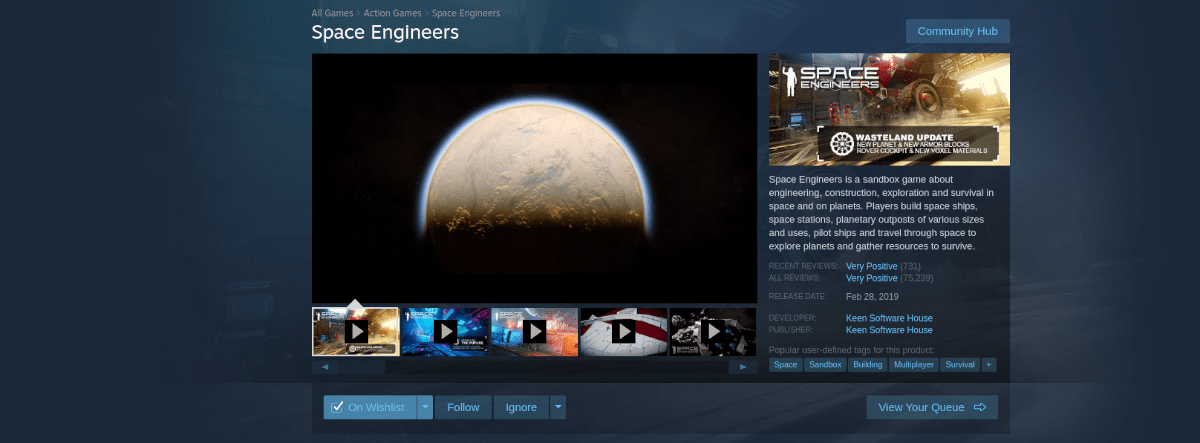1200x443 pixels.
Task: Play the fourth trailer thumbnail with white ship
Action: 624,331
